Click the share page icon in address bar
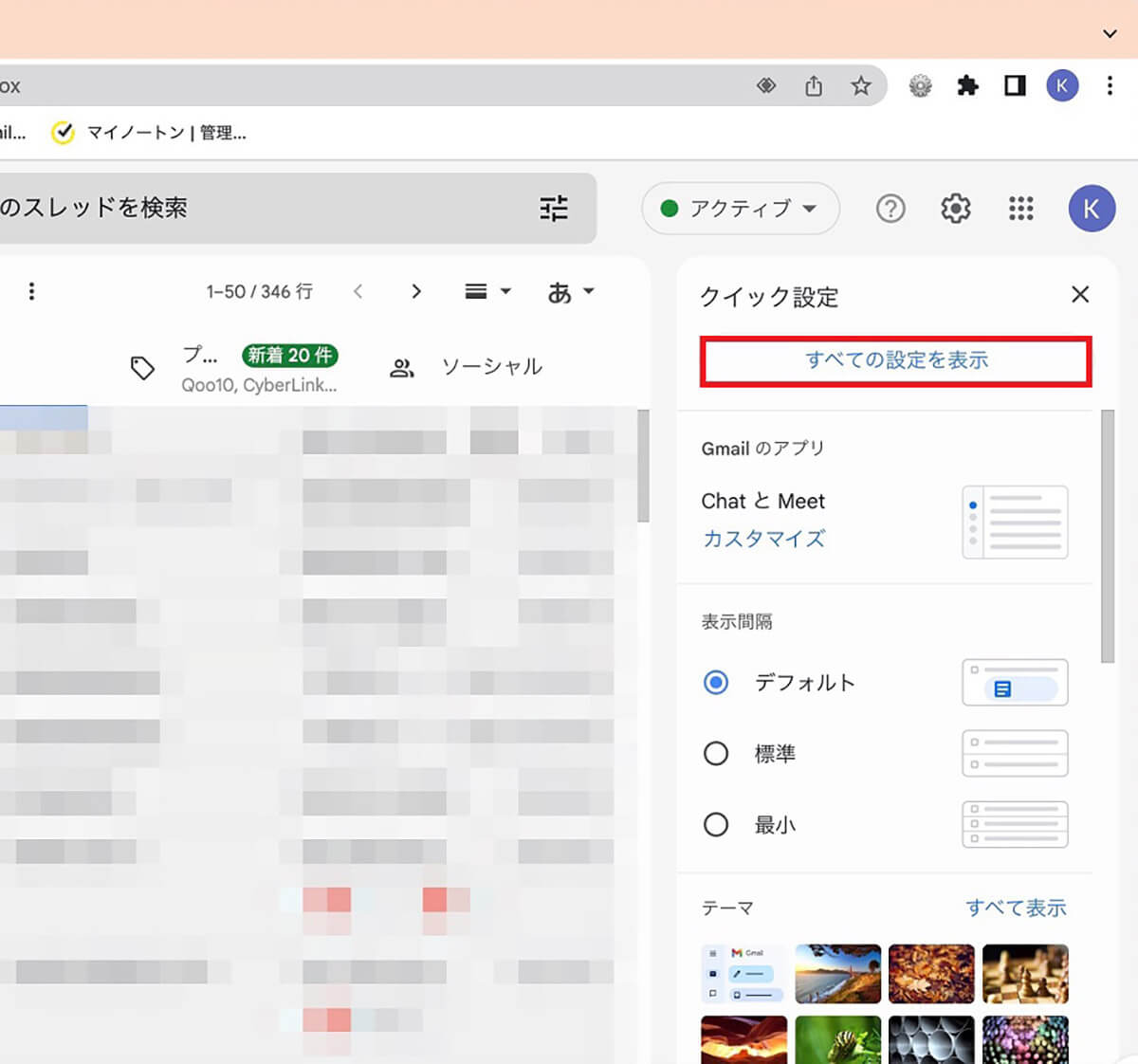Screen dimensions: 1138x1064 tap(814, 86)
